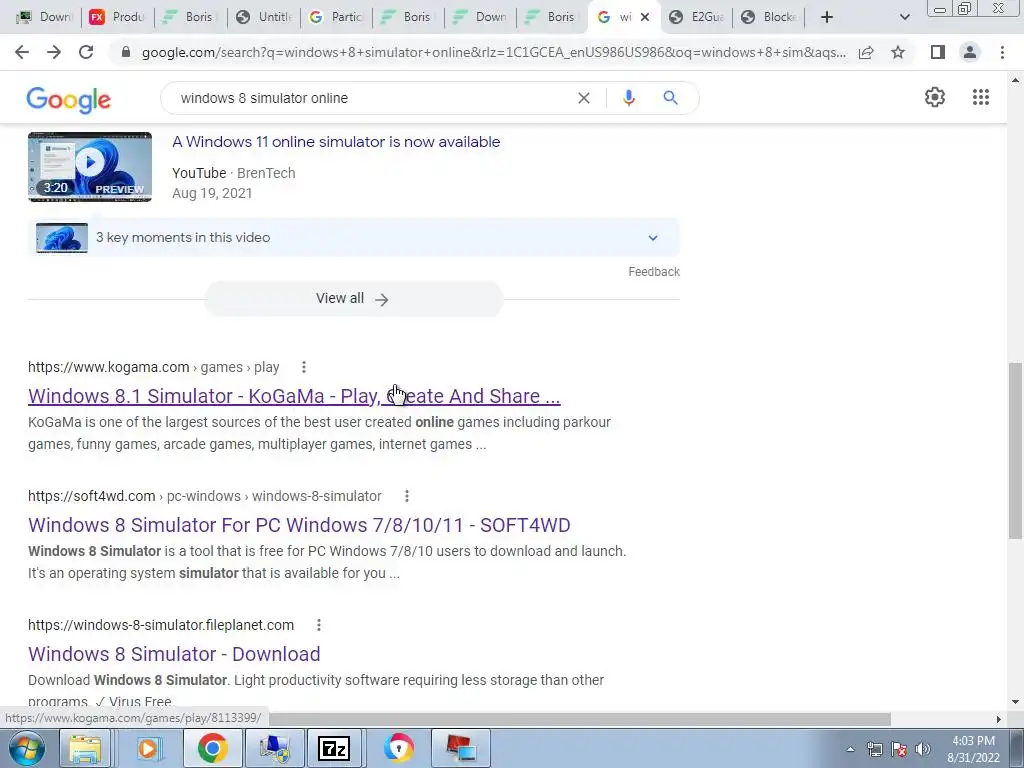Click the volume speaker tray icon

click(x=922, y=749)
